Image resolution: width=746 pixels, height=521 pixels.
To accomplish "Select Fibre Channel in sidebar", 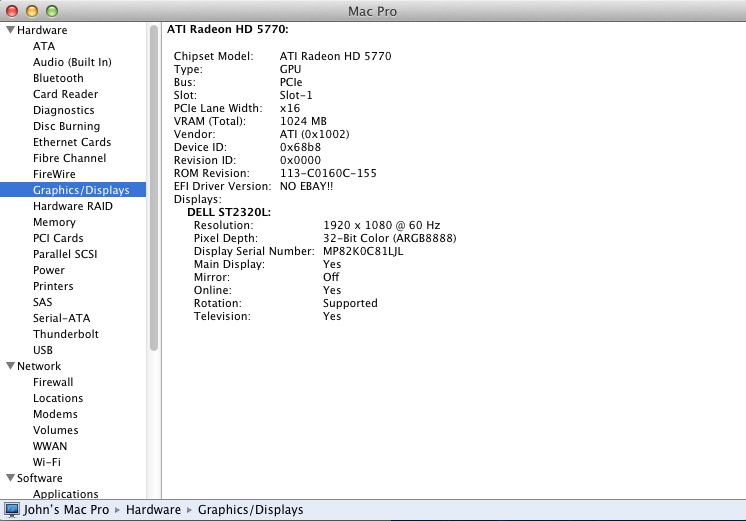I will (x=69, y=158).
